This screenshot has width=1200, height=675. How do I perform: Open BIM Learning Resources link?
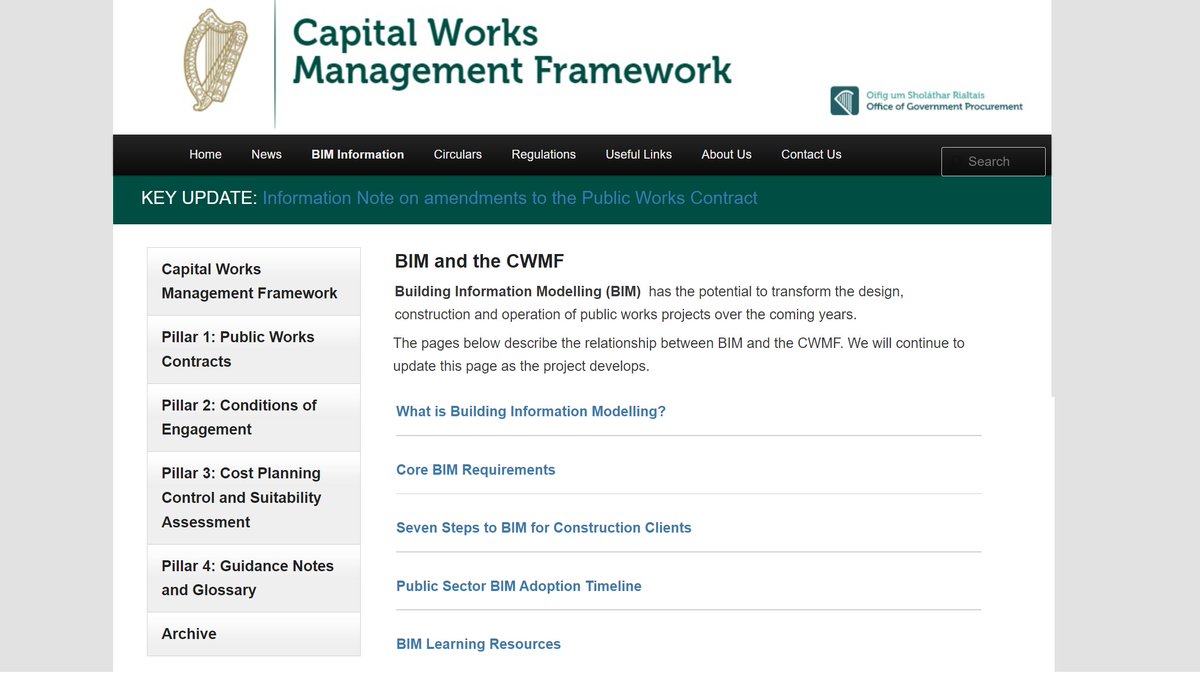pos(479,644)
